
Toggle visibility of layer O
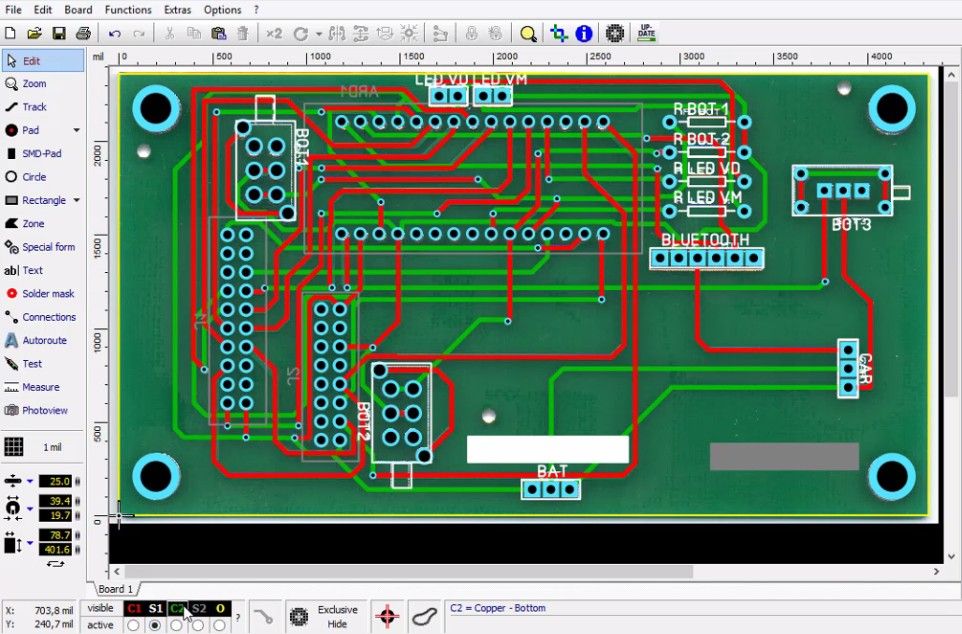coord(220,608)
